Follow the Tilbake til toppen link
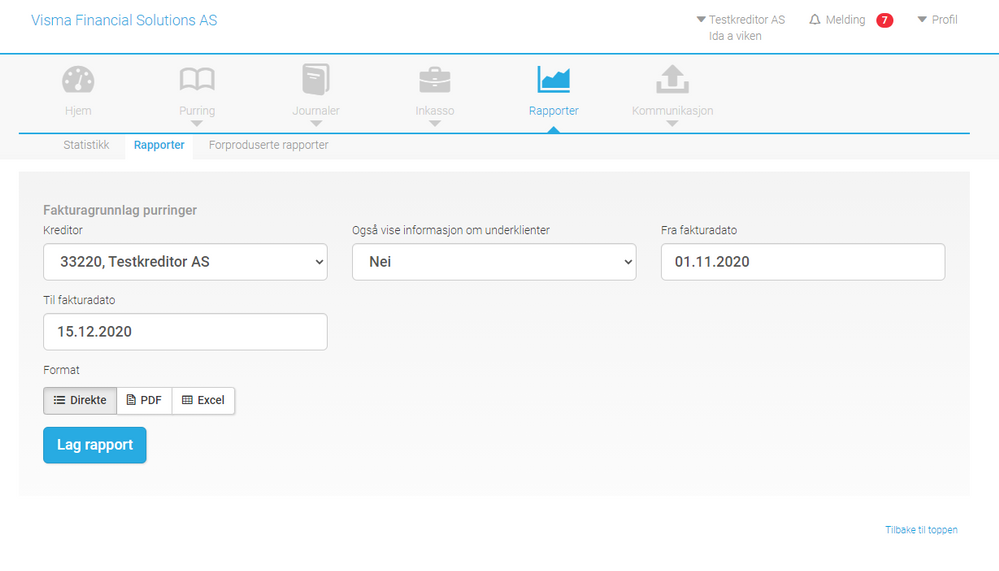The width and height of the screenshot is (999, 571). (x=921, y=530)
